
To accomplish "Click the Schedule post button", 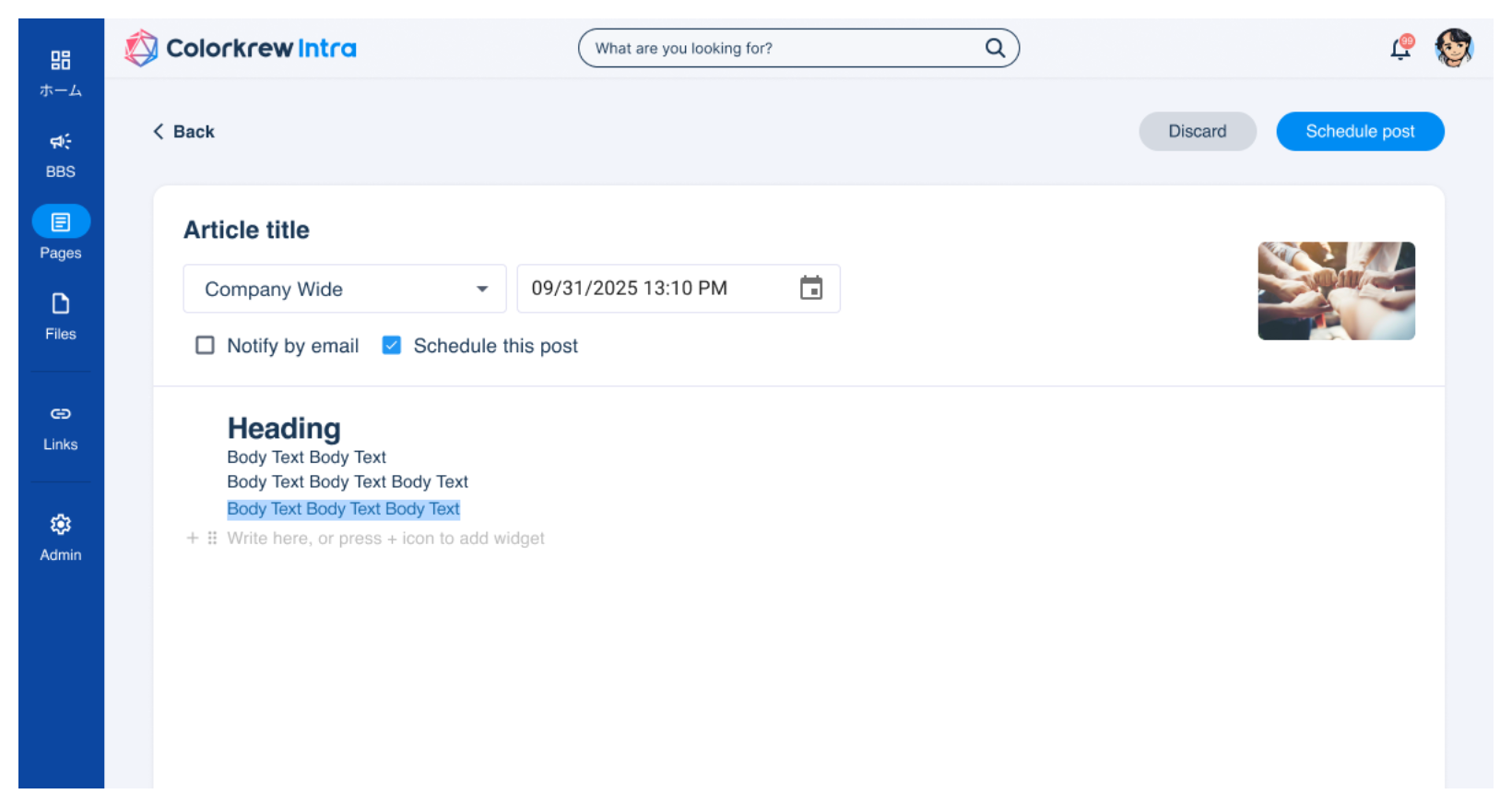I will [1359, 132].
